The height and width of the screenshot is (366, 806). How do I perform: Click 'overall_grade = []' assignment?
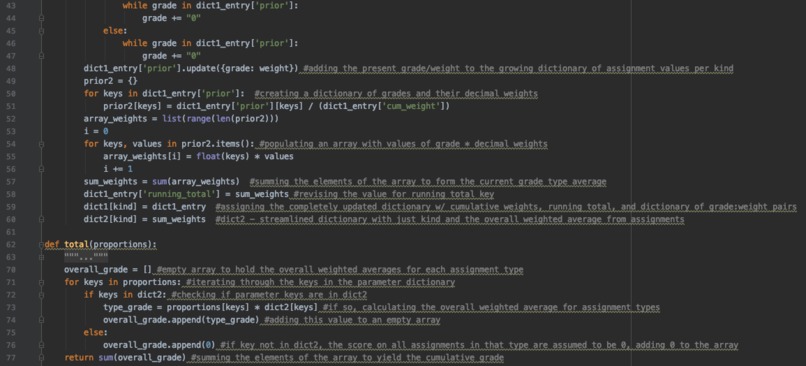[x=108, y=269]
